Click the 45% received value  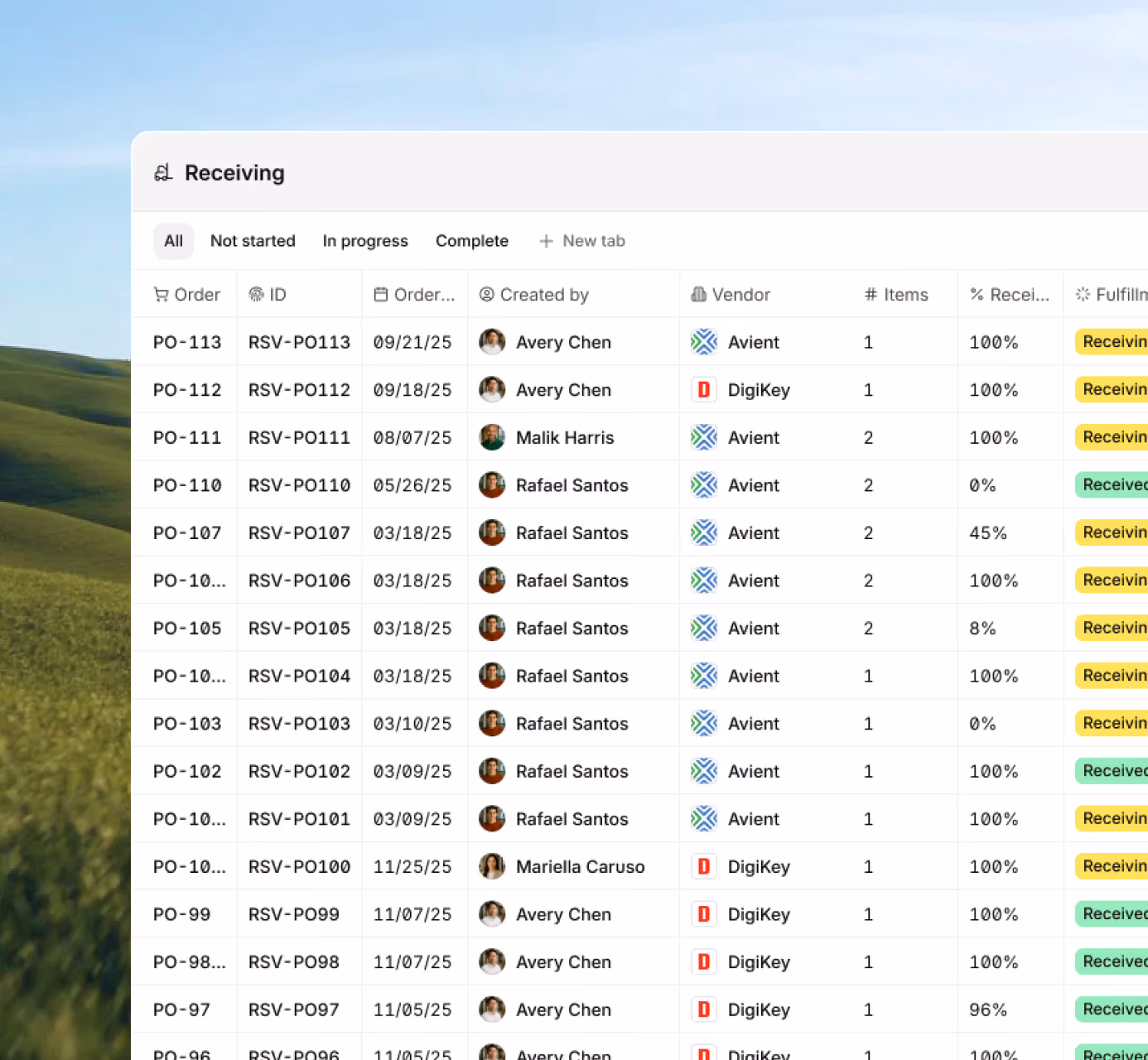coord(988,532)
